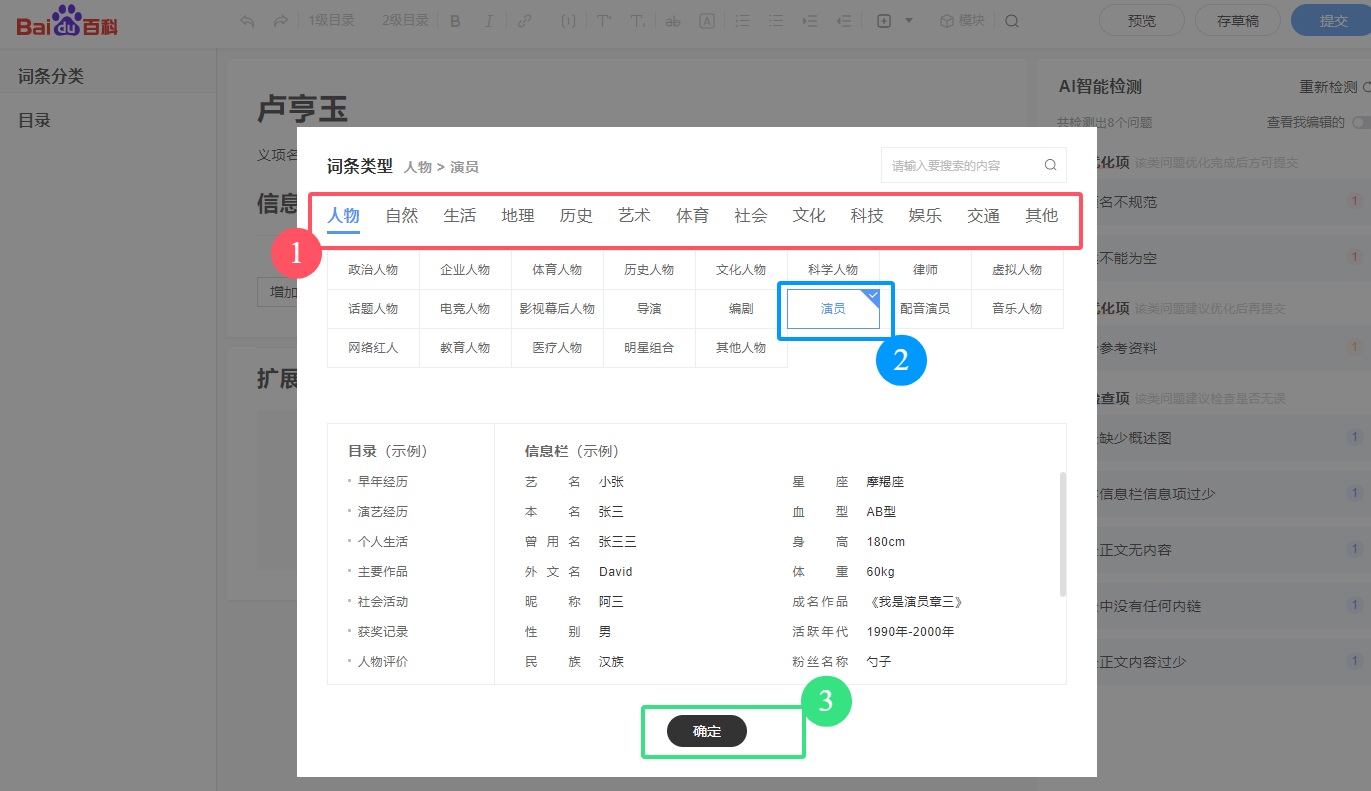Pick the 话题人物 type cell

click(373, 309)
